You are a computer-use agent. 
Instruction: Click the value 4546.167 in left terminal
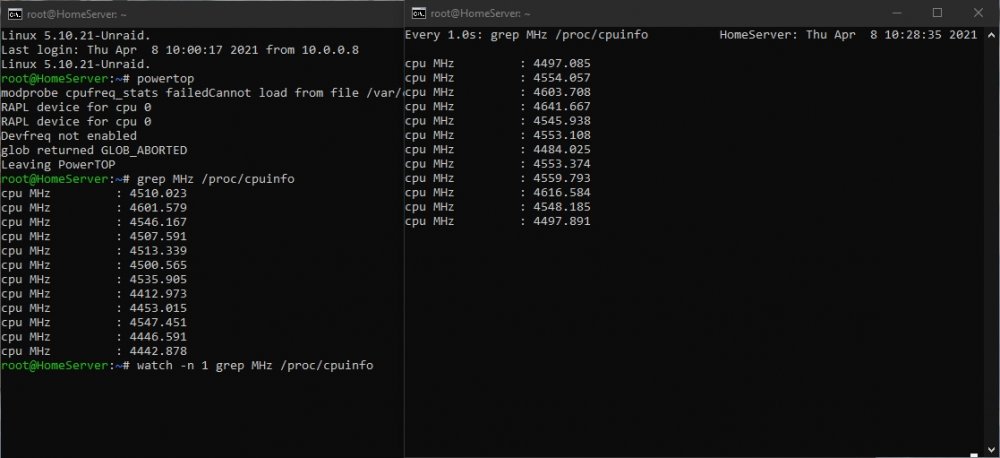click(158, 222)
